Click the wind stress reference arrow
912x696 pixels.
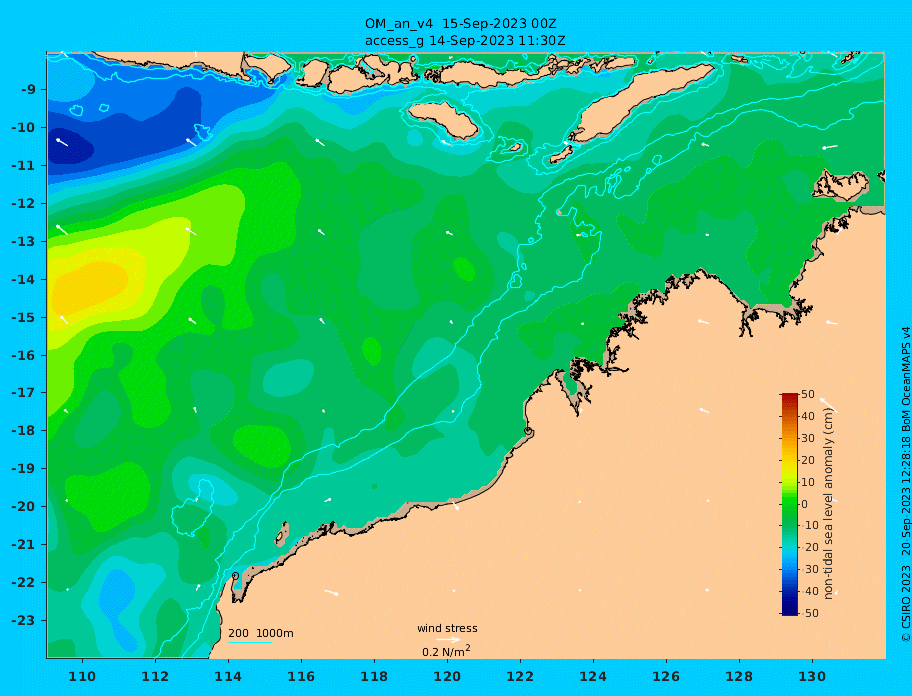point(448,640)
